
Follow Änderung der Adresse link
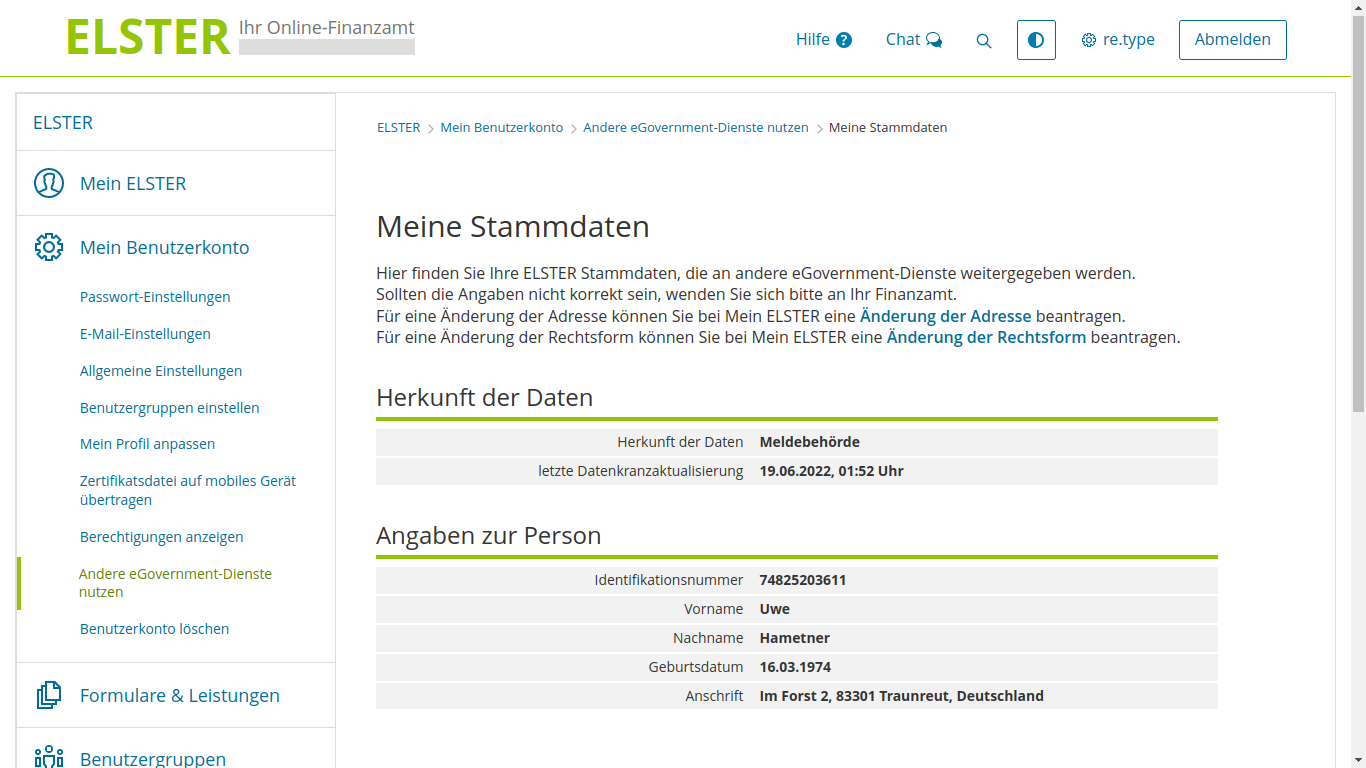(x=945, y=316)
